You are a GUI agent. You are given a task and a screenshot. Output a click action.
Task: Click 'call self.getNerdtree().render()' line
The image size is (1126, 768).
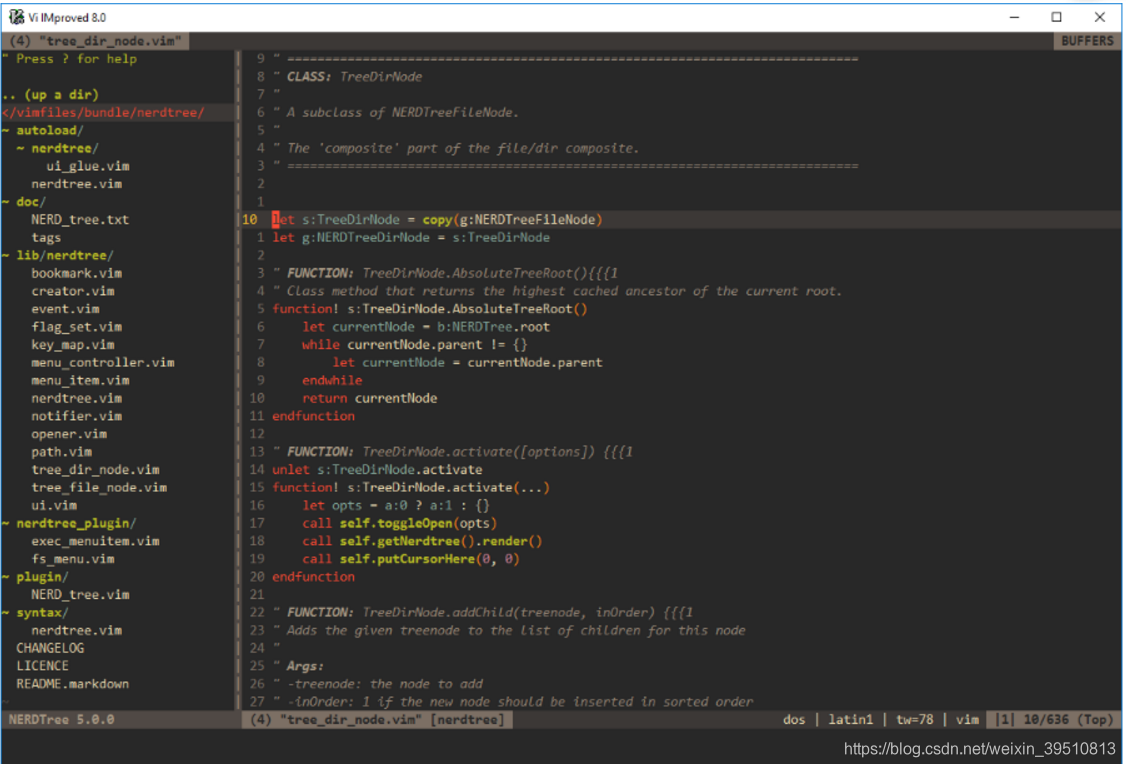click(422, 541)
